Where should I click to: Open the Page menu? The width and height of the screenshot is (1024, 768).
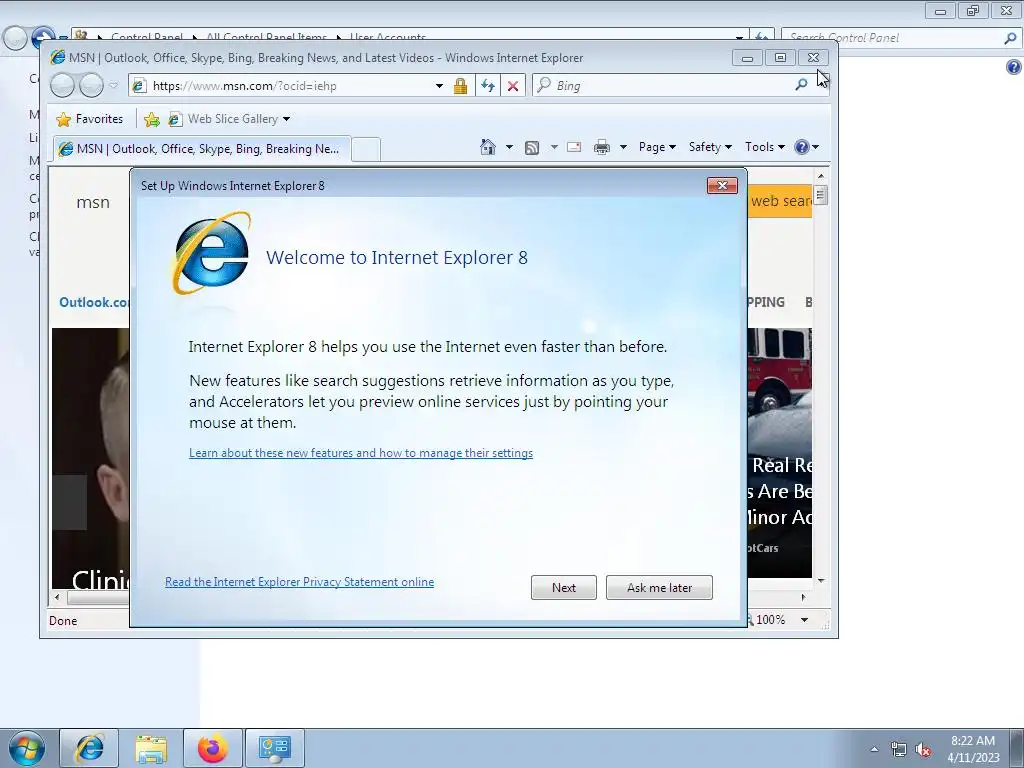657,147
